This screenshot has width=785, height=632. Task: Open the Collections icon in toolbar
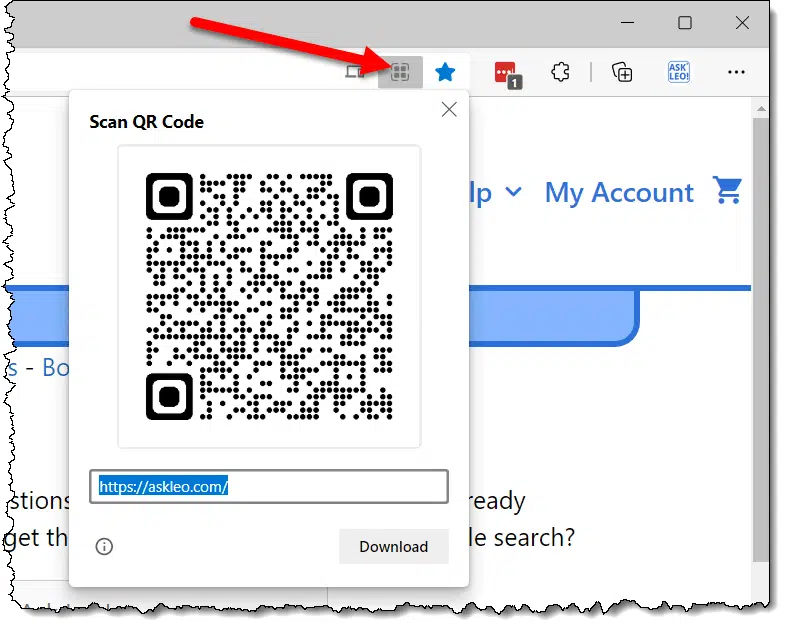click(622, 72)
